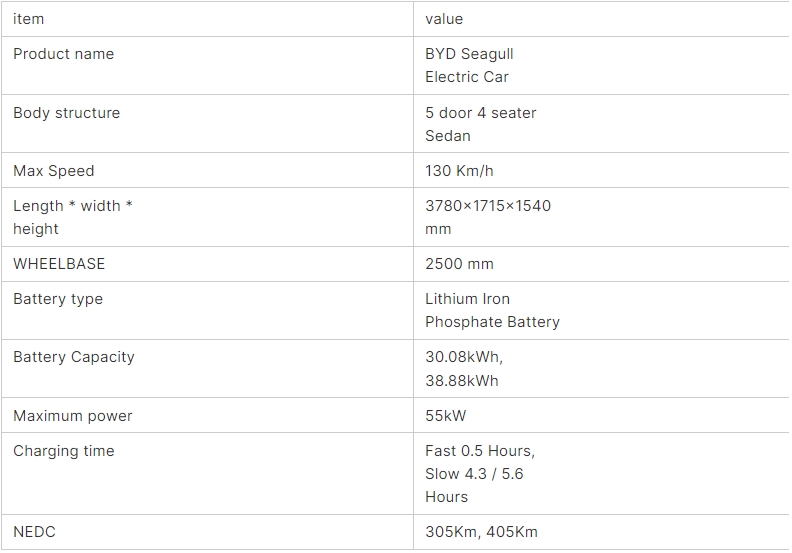792x553 pixels.
Task: Click the 'Max Speed' label
Action: point(54,171)
